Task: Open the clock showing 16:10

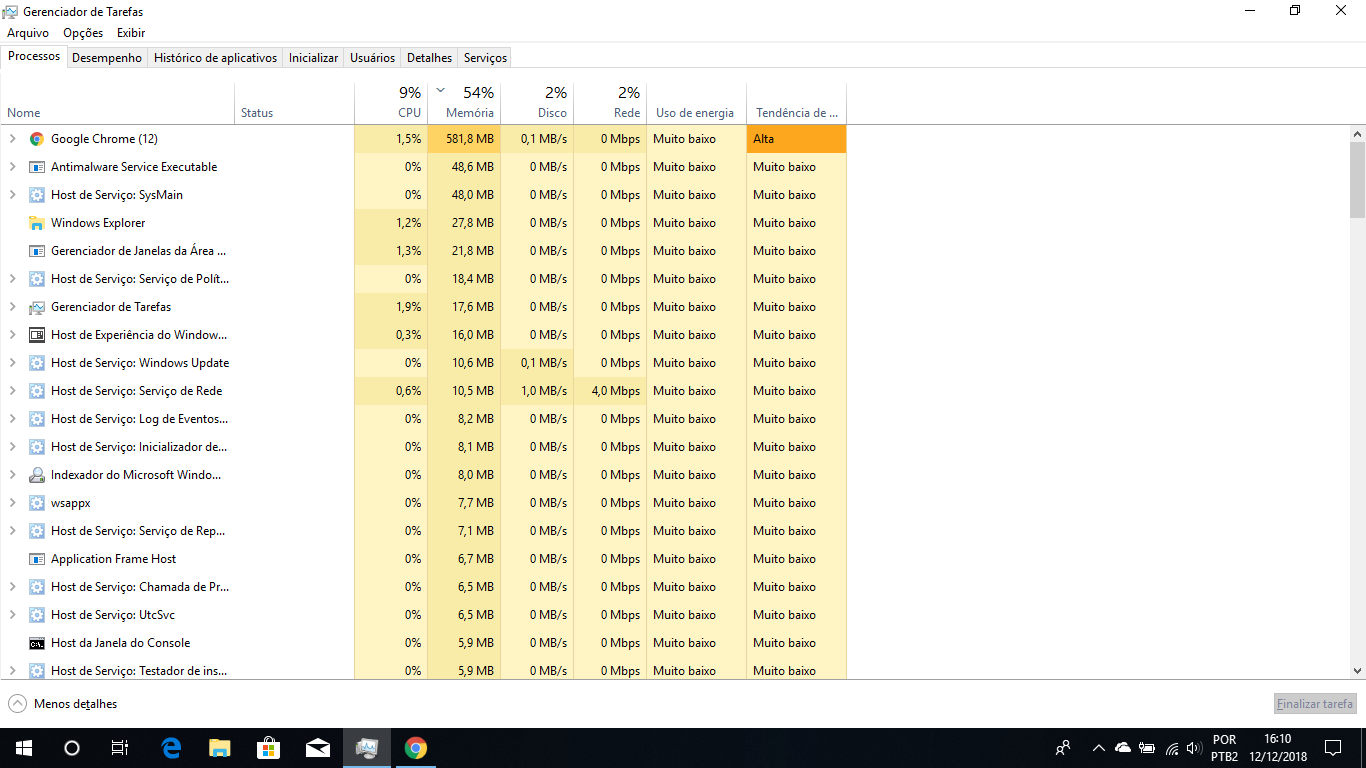Action: 1278,748
